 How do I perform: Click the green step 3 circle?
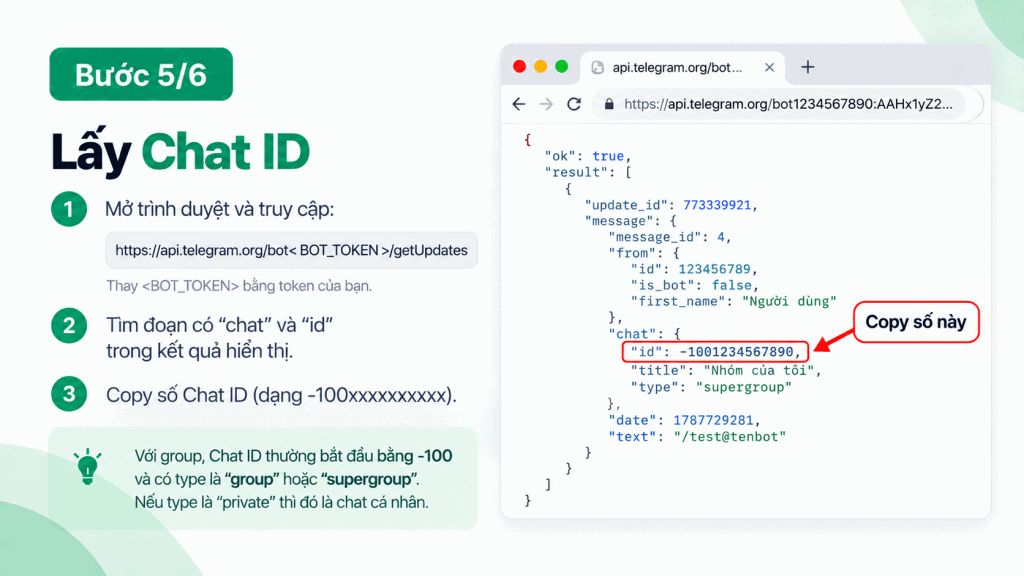tap(69, 394)
